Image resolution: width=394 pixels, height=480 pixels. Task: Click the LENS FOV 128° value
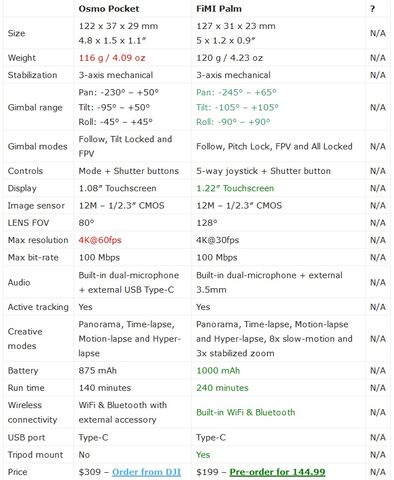[206, 223]
